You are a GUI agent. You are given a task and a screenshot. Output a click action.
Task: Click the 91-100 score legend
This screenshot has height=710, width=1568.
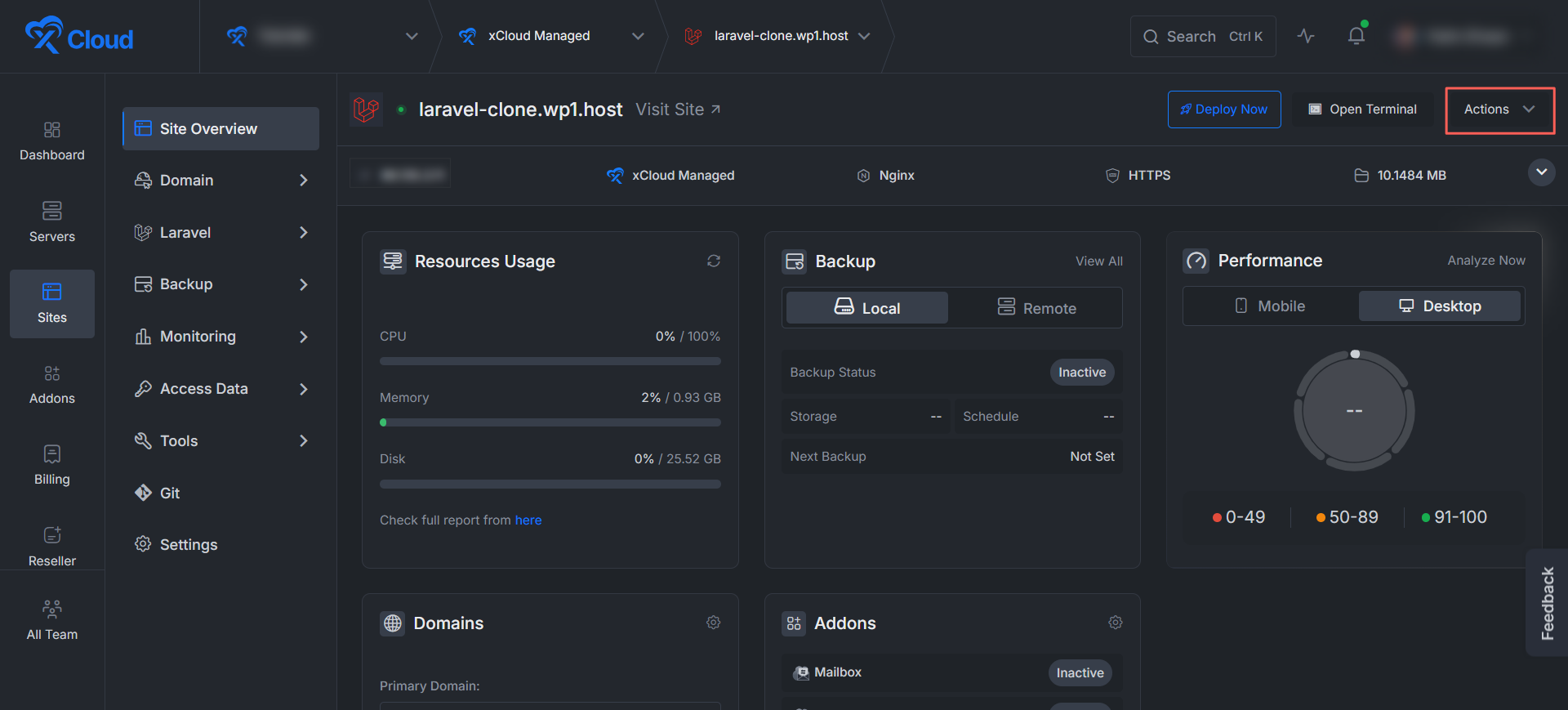tap(1454, 517)
